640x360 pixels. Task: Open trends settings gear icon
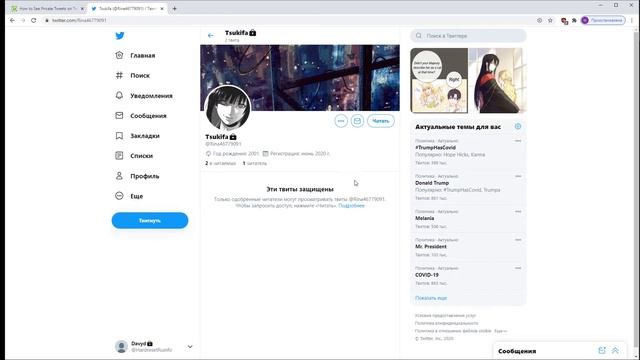point(518,127)
